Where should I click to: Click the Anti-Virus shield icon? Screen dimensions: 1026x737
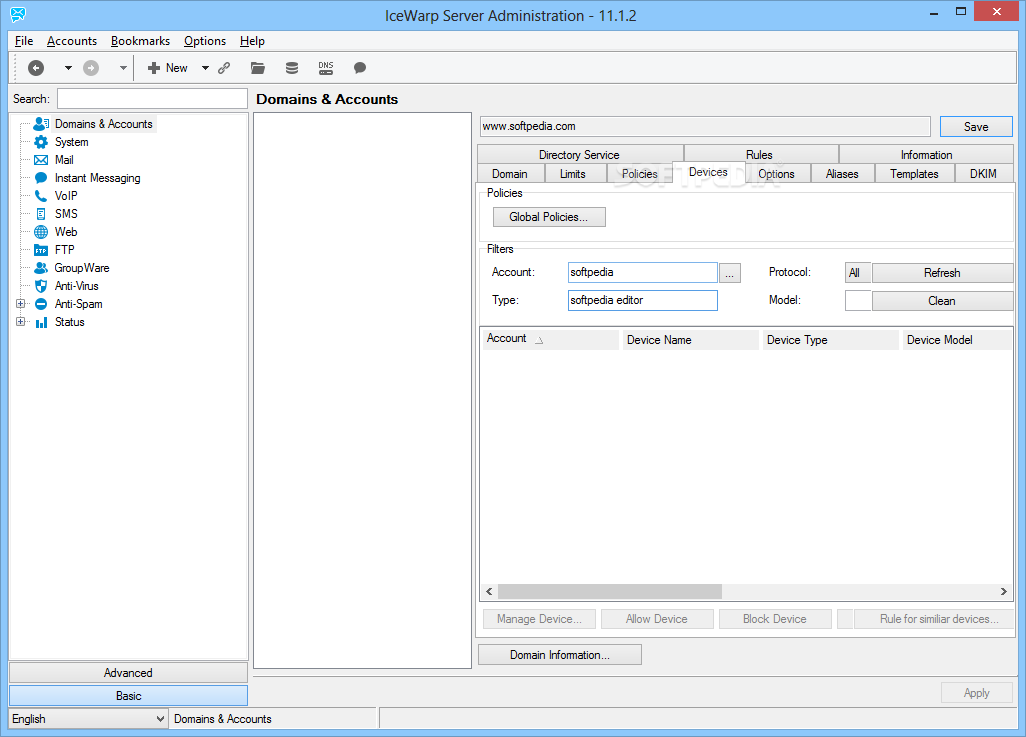pyautogui.click(x=41, y=286)
